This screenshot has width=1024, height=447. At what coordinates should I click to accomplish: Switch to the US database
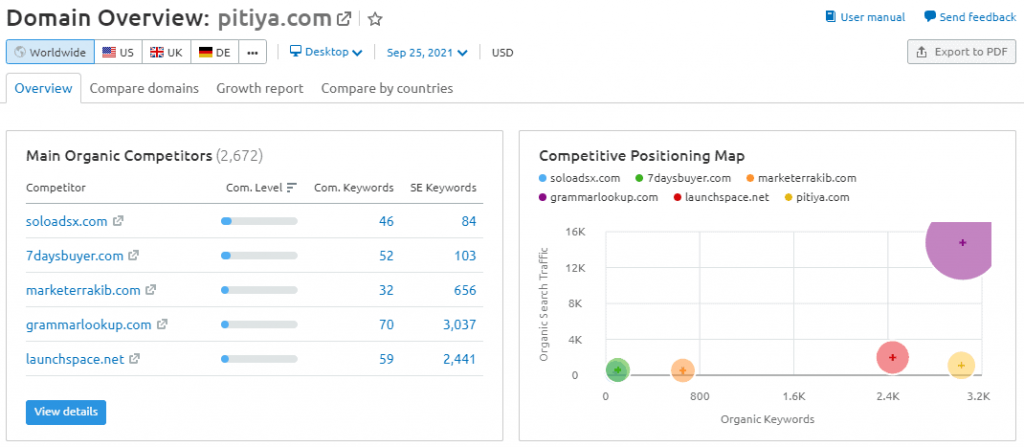click(x=118, y=52)
